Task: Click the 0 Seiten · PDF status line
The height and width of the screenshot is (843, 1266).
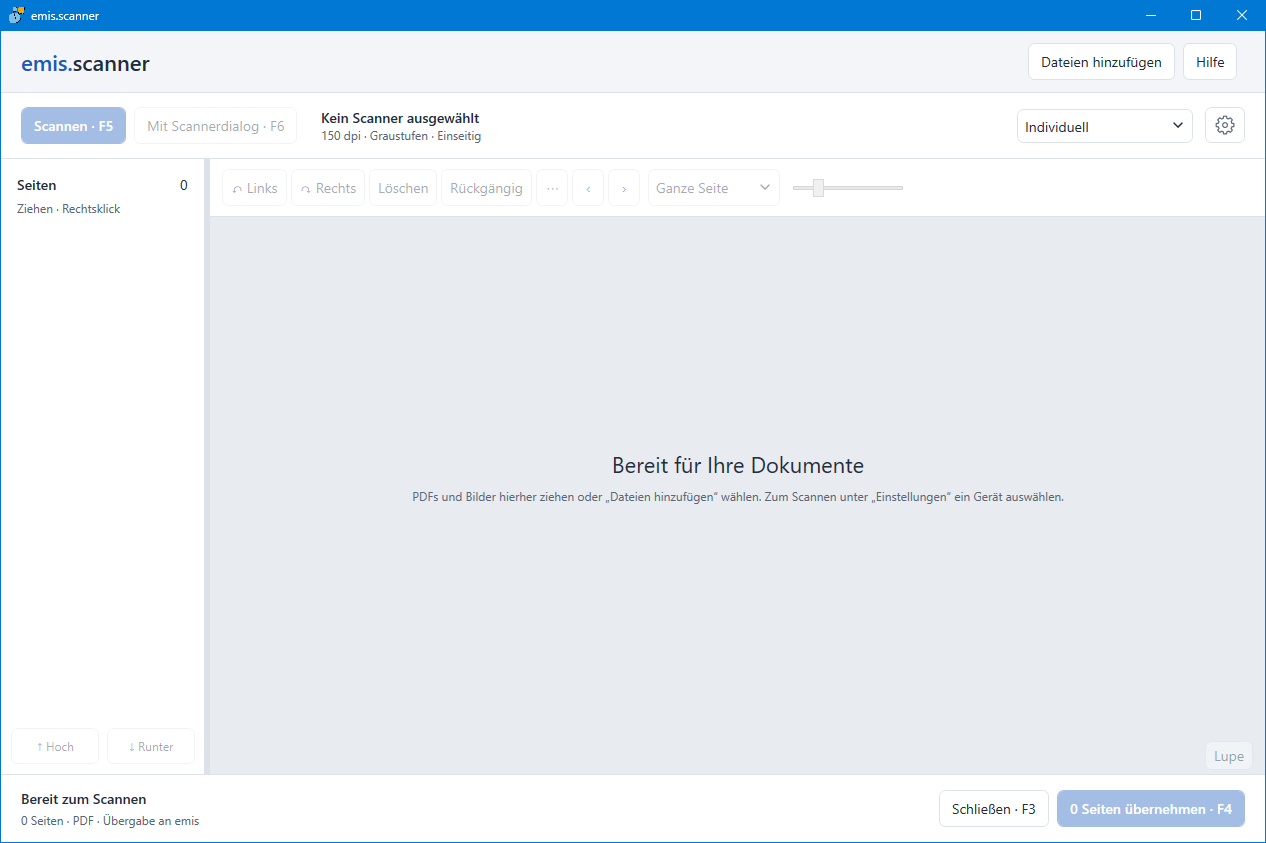Action: coord(110,821)
